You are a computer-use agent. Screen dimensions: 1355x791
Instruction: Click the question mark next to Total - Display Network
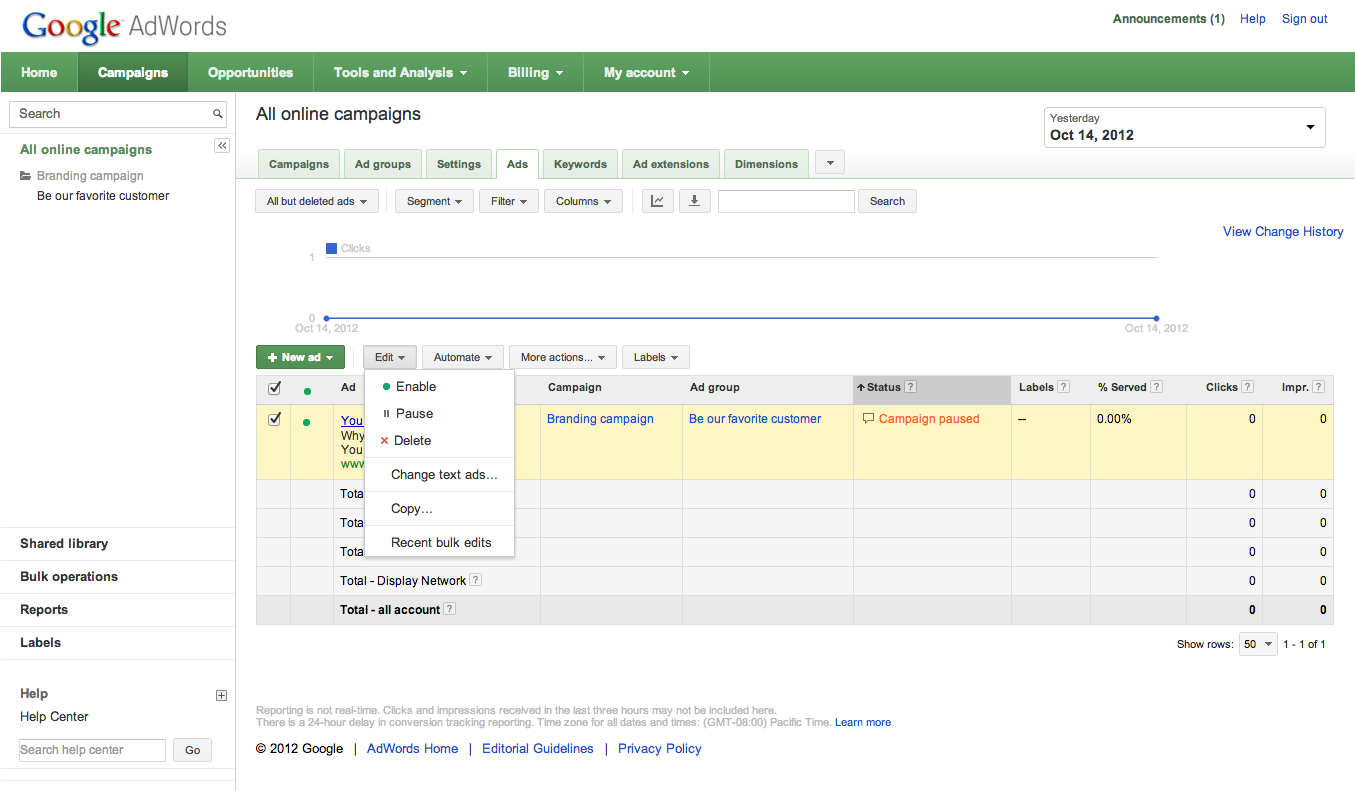click(475, 580)
